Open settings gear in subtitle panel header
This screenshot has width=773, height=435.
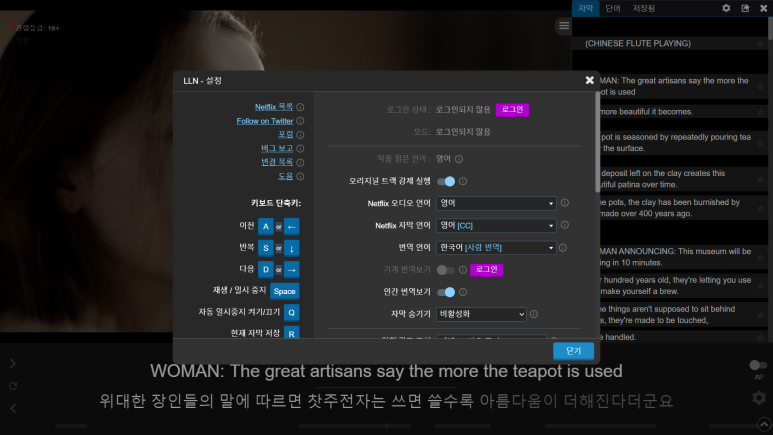coord(726,8)
